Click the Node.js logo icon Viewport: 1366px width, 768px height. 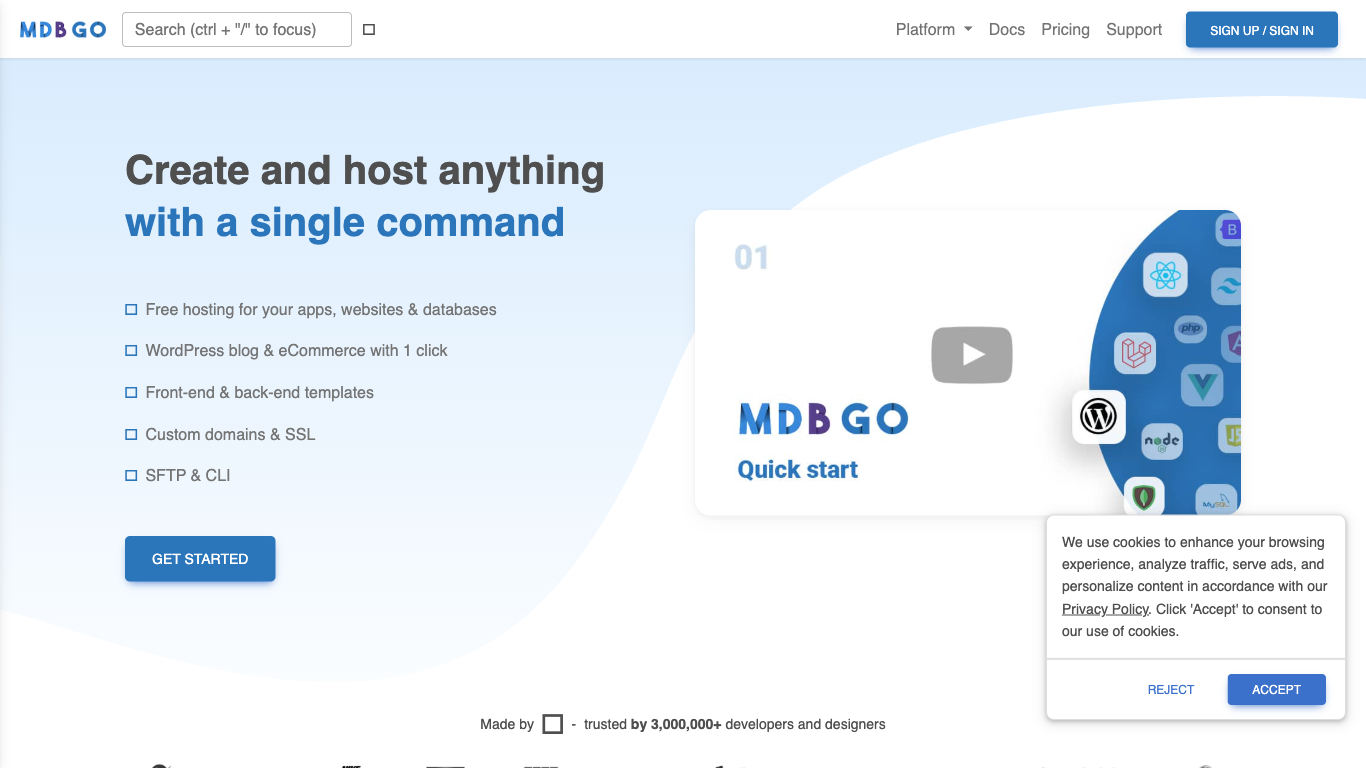pyautogui.click(x=1162, y=440)
